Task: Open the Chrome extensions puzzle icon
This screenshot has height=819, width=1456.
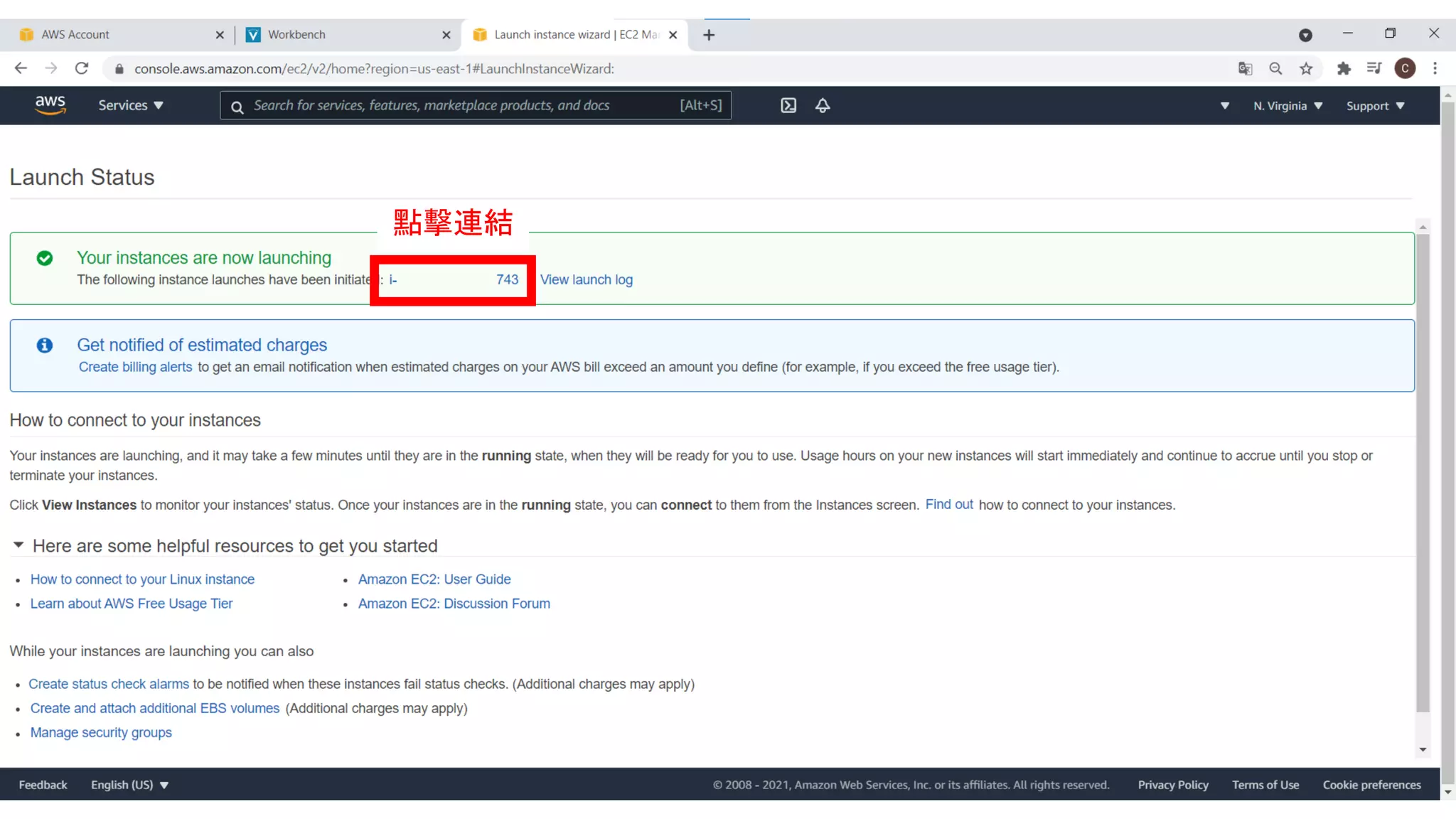Action: tap(1343, 68)
